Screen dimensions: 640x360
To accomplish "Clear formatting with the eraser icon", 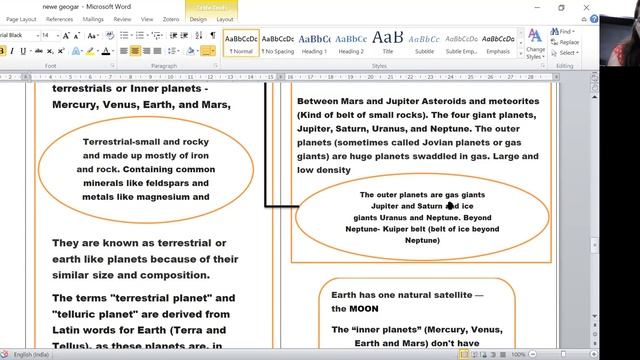I will pos(110,36).
